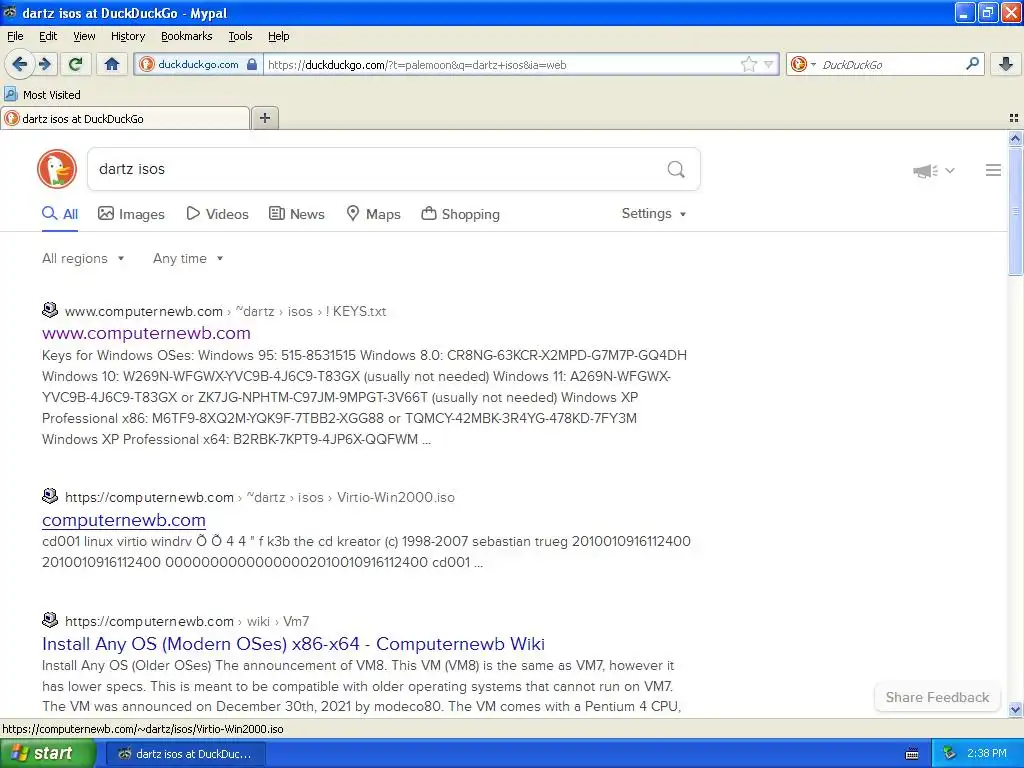
Task: Switch to the News results tab
Action: point(297,214)
